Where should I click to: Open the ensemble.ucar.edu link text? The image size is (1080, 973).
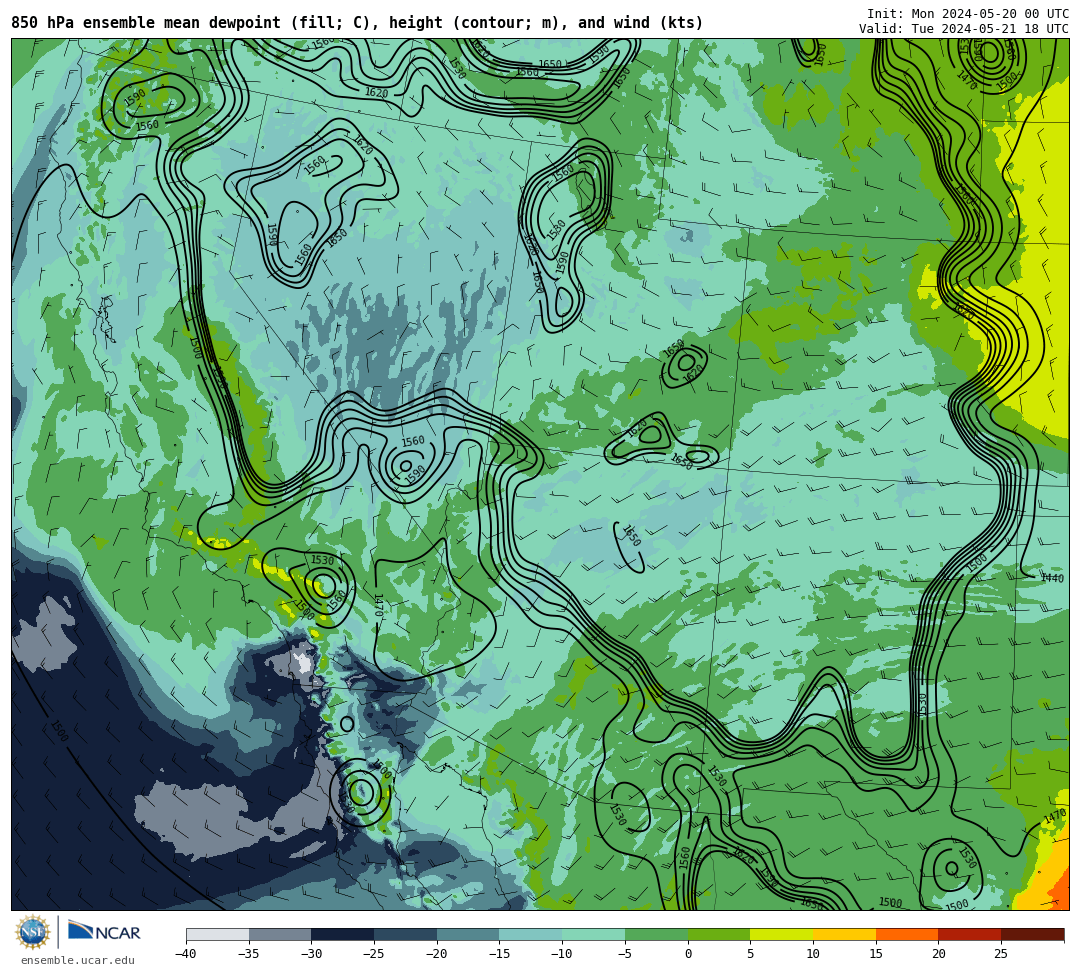(78, 961)
